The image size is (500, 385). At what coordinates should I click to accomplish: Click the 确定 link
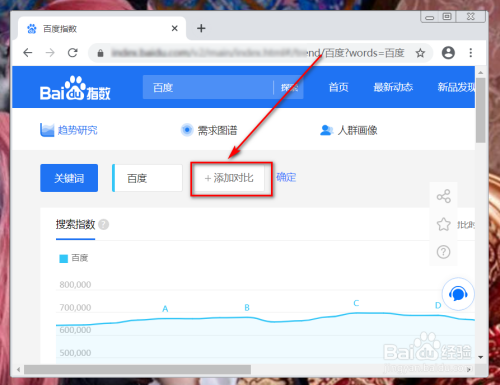pyautogui.click(x=286, y=177)
